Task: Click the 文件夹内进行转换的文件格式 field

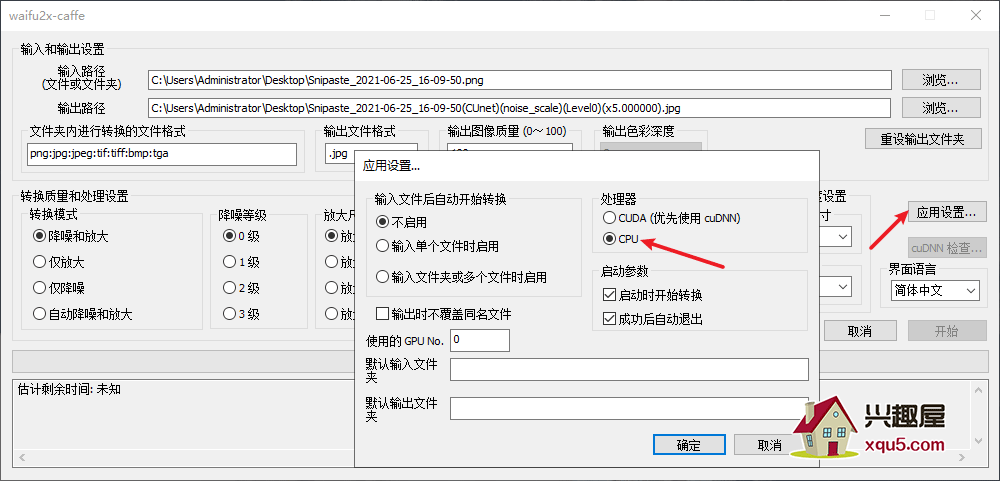Action: tap(162, 154)
